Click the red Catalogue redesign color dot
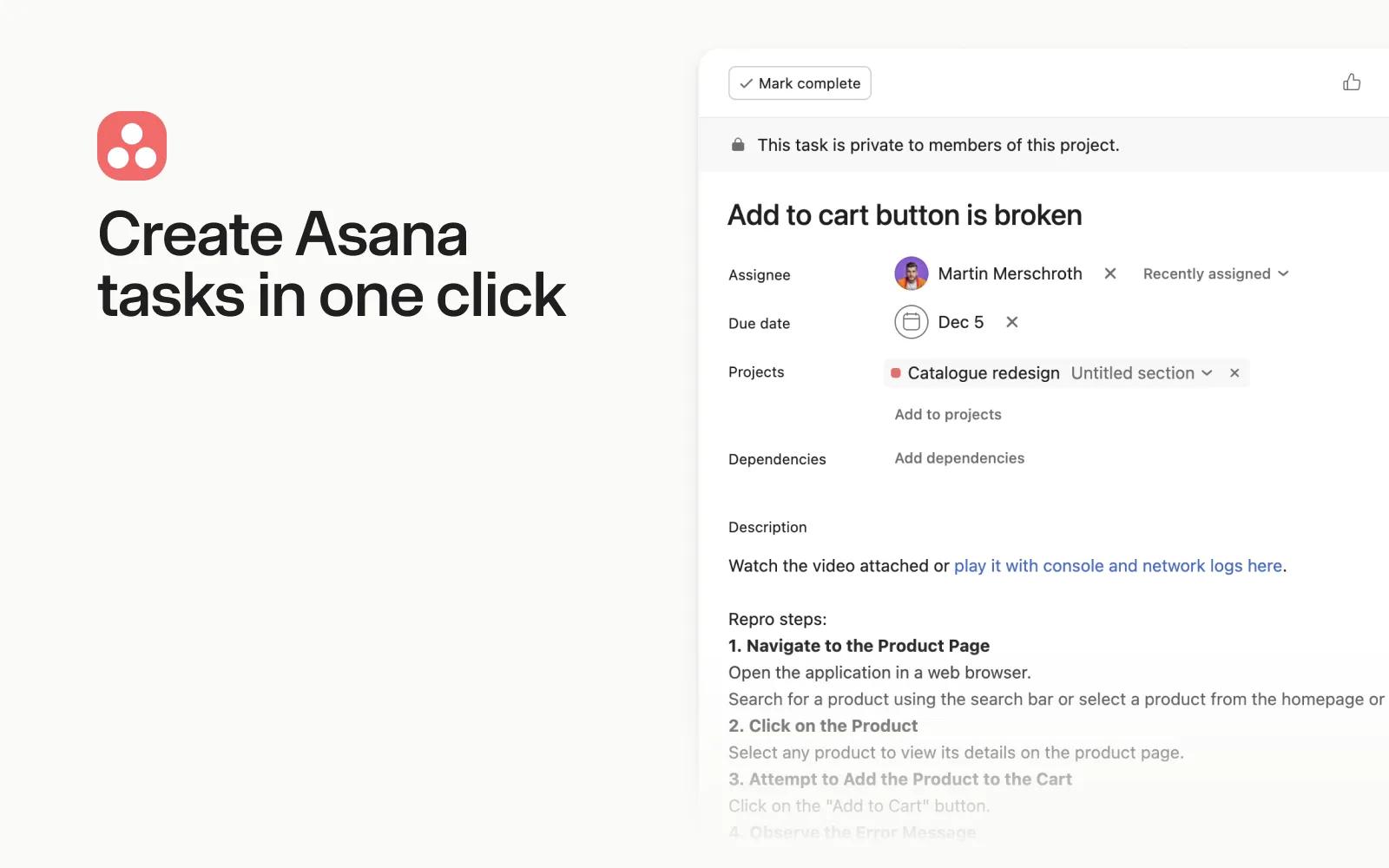Screen dimensions: 1389x868 (896, 373)
